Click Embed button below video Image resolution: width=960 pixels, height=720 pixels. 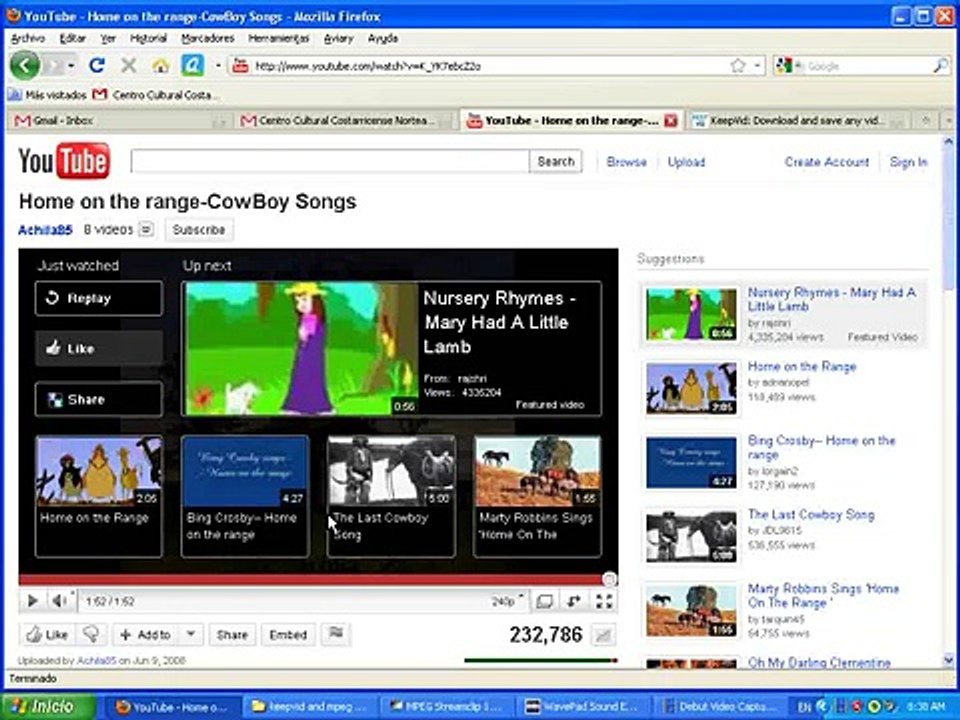[x=288, y=634]
